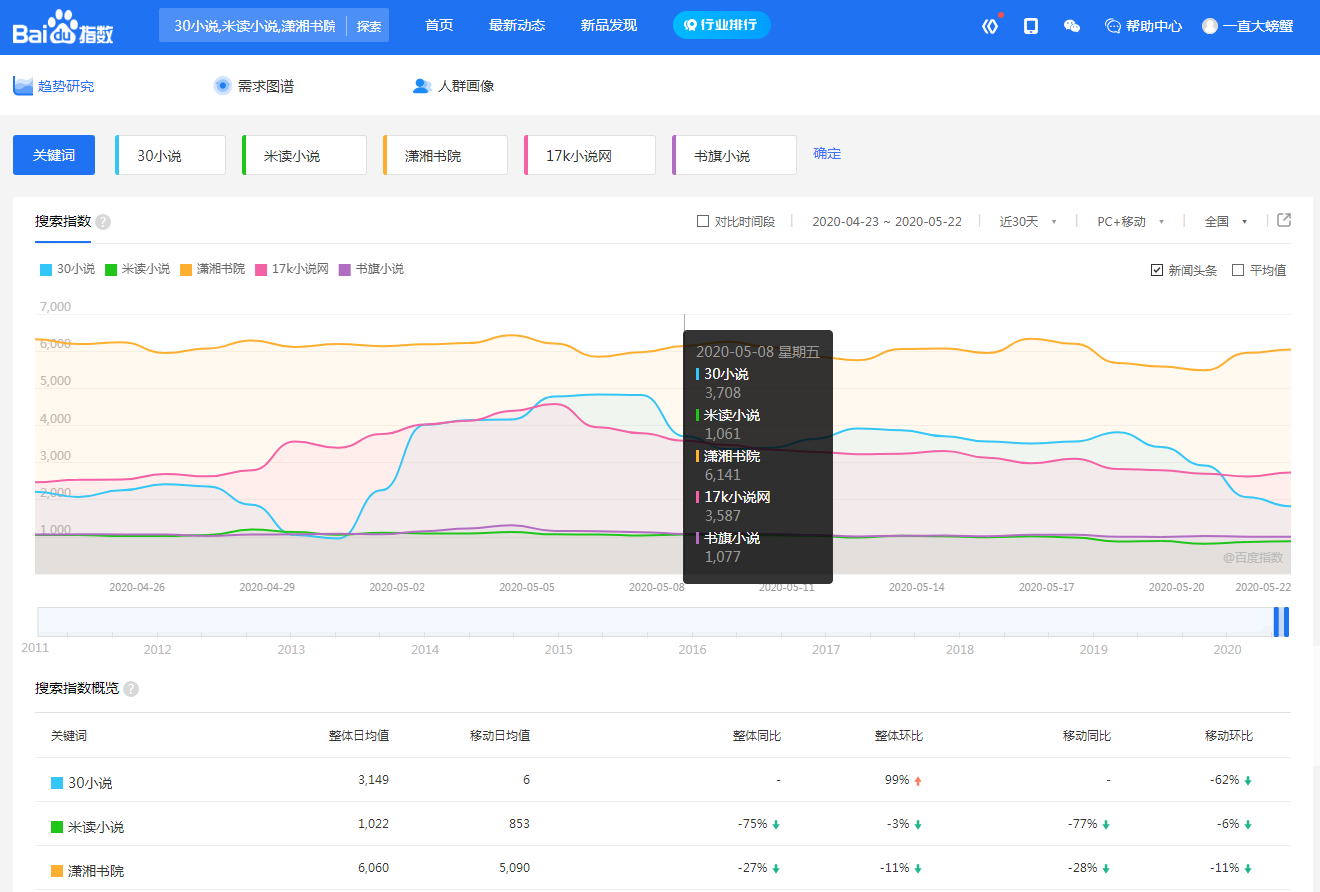Click the blue 关键词 button
Viewport: 1320px width, 892px height.
(x=54, y=155)
